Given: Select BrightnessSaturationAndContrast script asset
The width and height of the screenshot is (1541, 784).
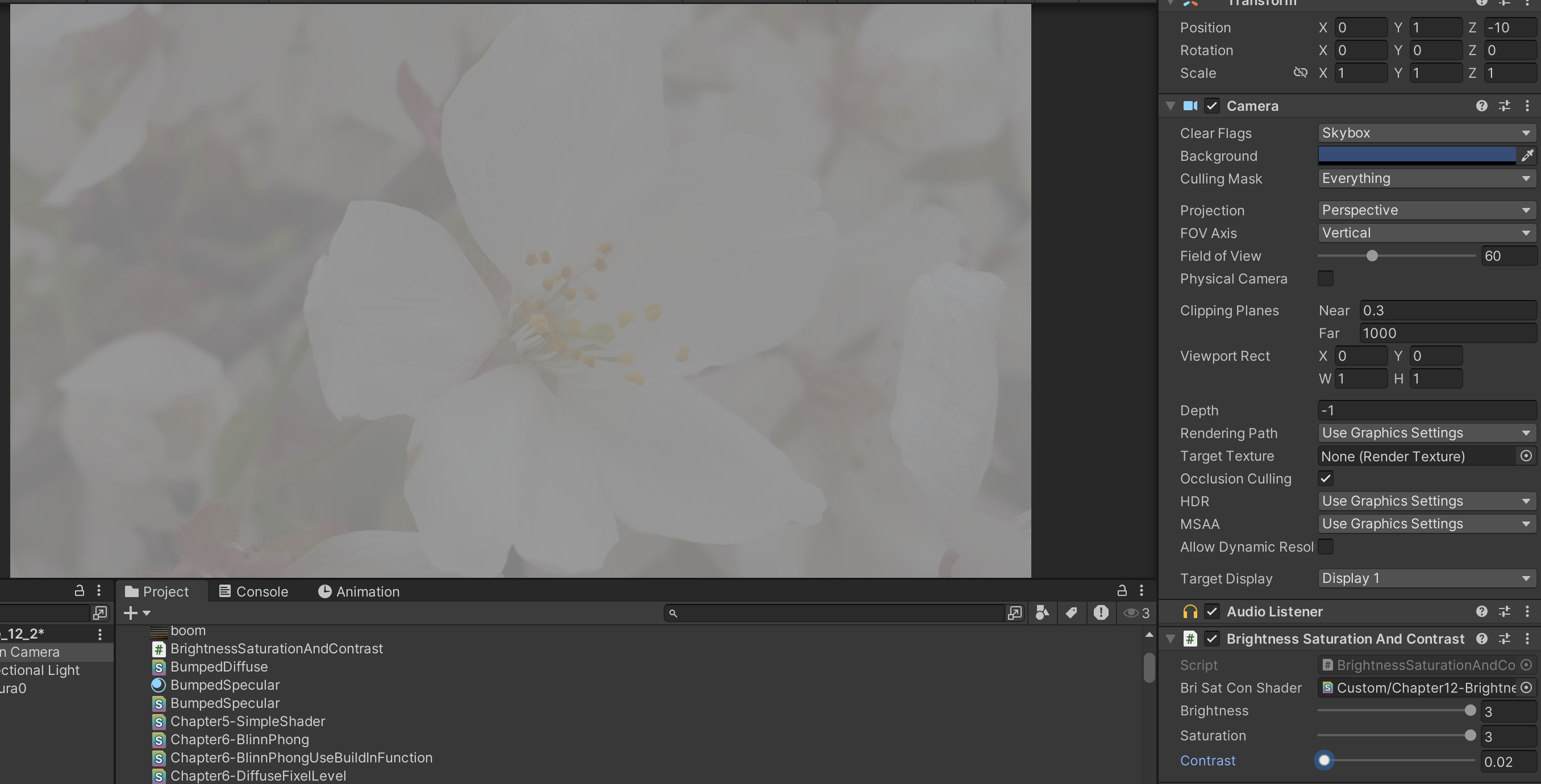Looking at the screenshot, I should (276, 648).
